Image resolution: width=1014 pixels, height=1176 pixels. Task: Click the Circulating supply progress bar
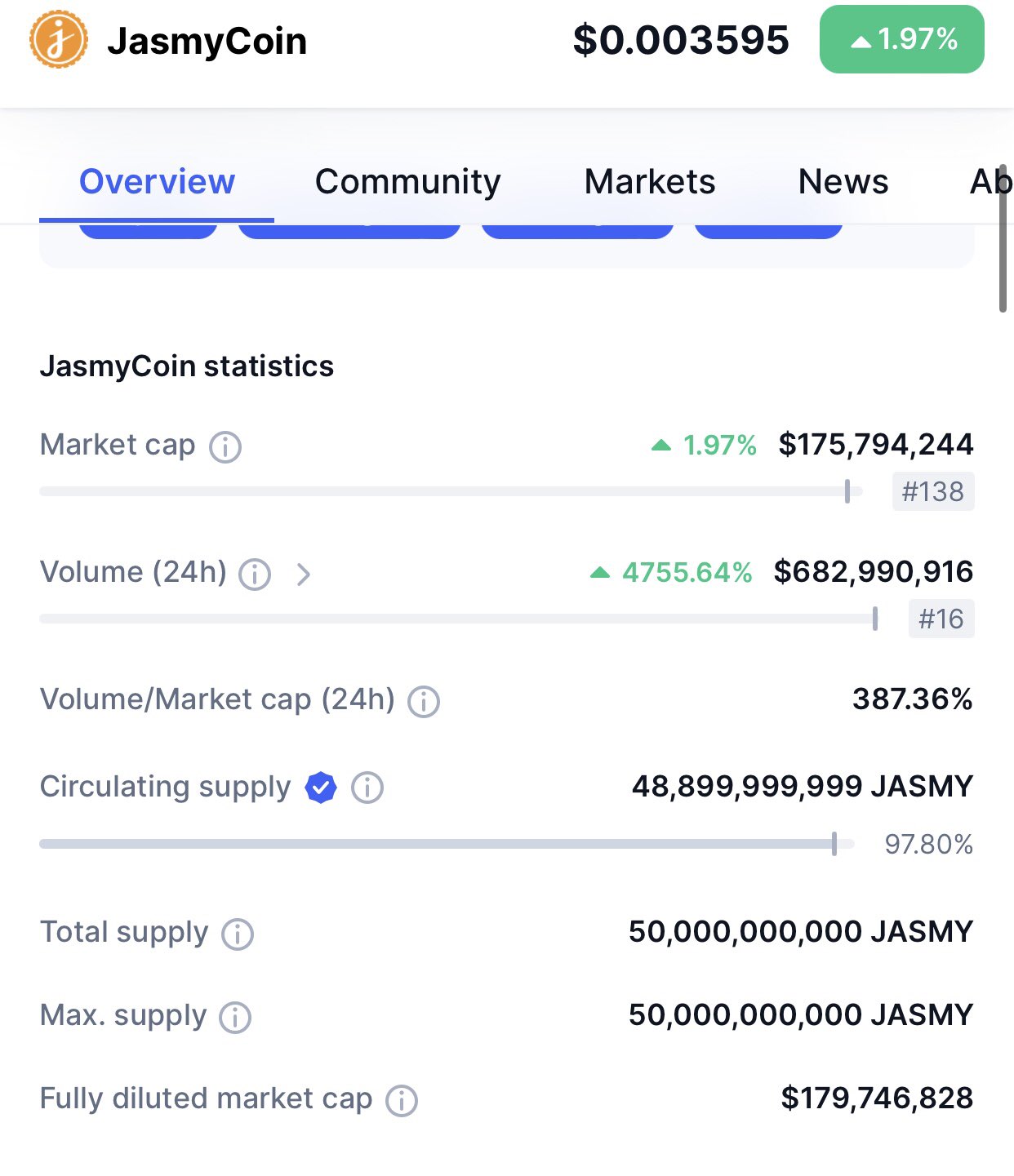(x=447, y=844)
